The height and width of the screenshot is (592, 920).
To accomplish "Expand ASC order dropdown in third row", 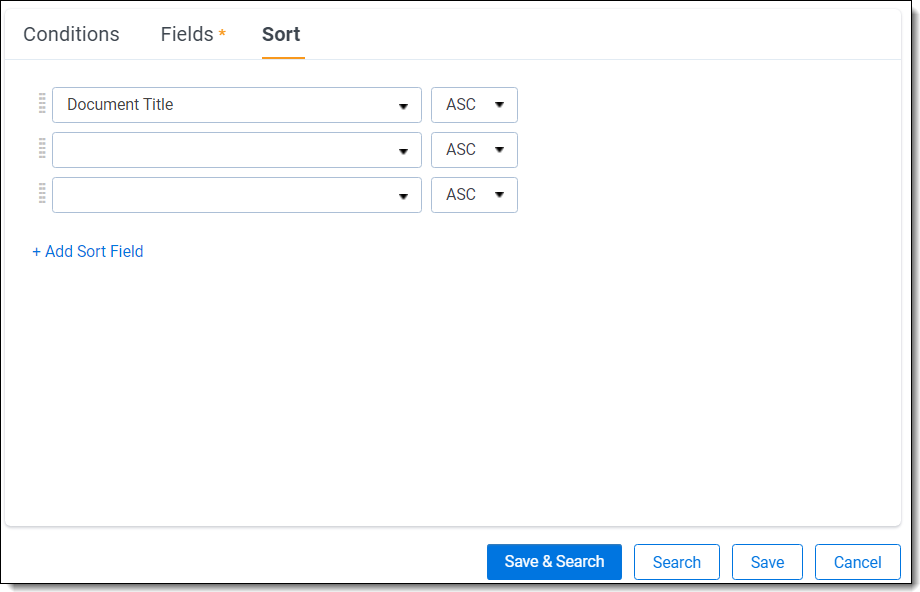I will [474, 195].
